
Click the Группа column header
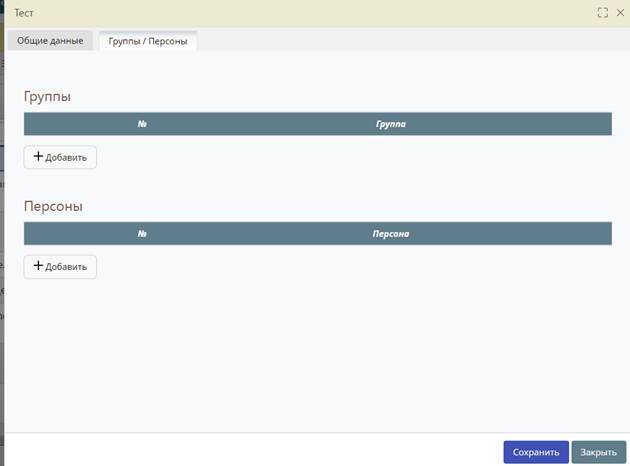(391, 124)
